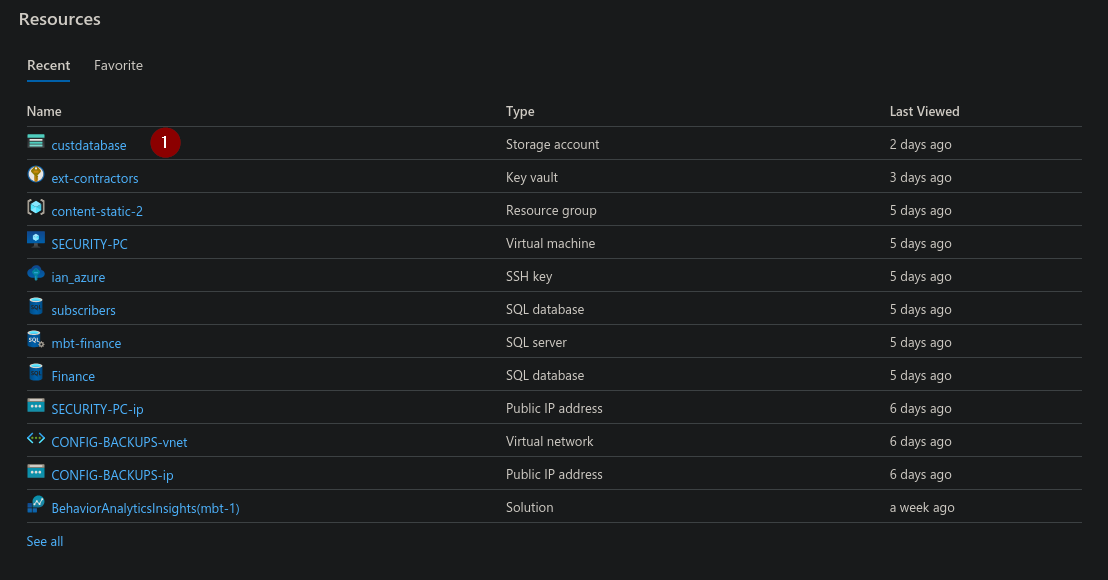
Task: Click the See all link
Action: coord(44,541)
